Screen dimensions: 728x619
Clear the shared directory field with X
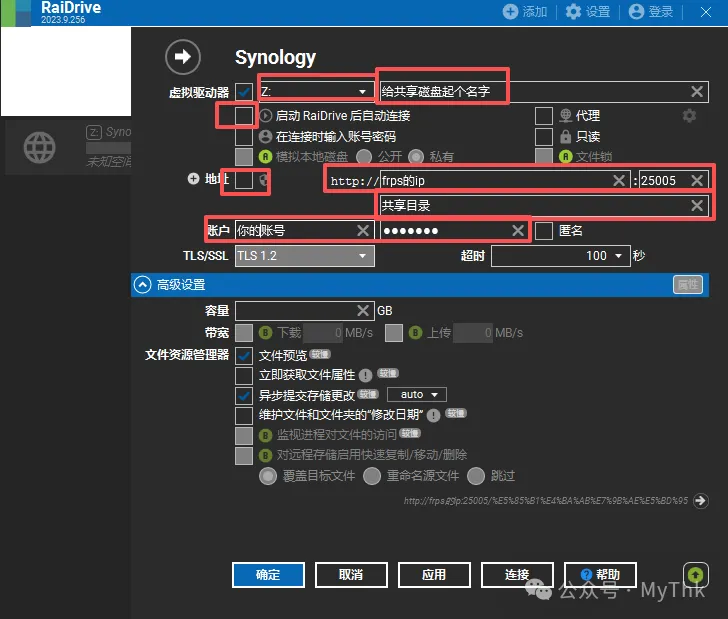tap(697, 205)
